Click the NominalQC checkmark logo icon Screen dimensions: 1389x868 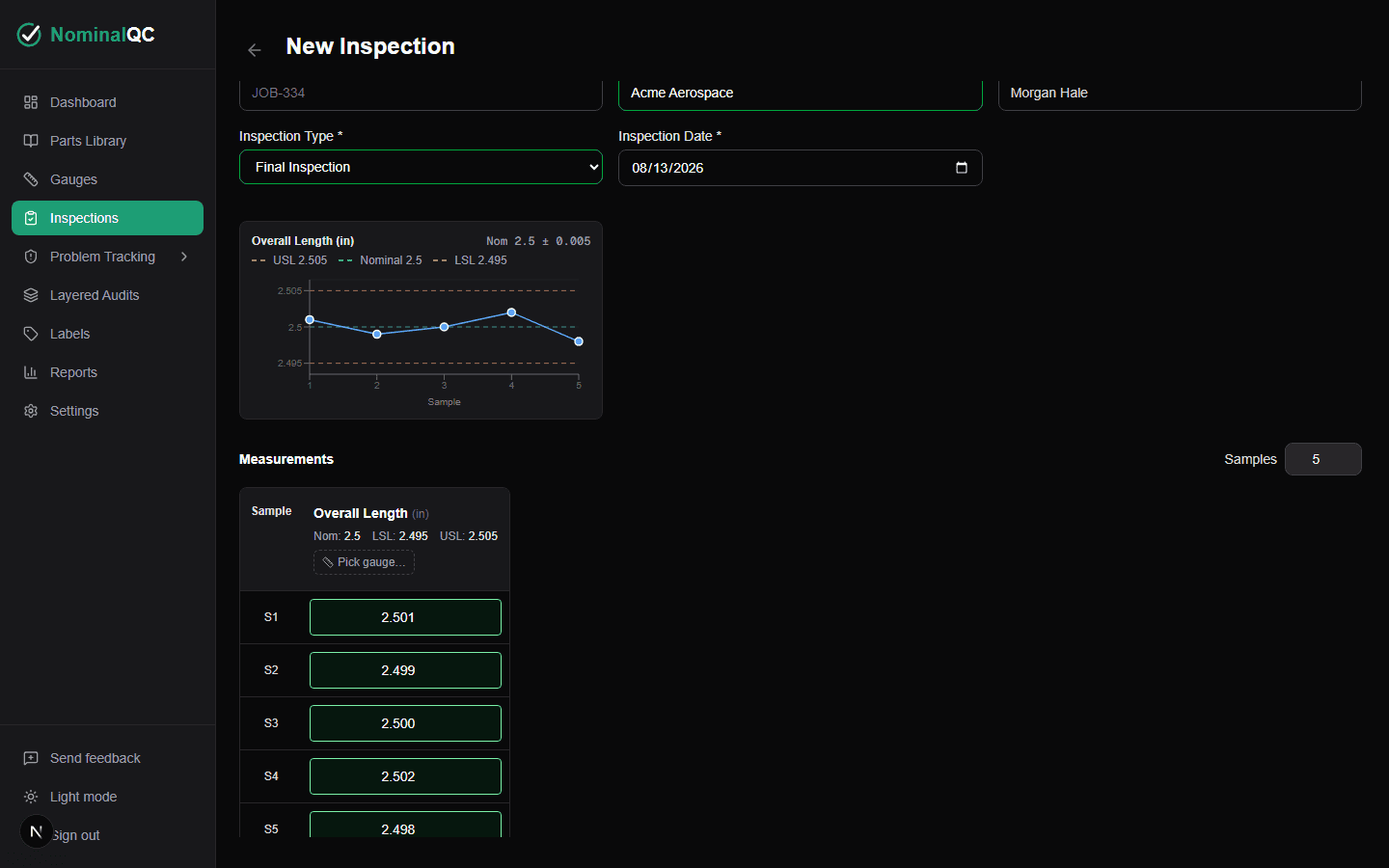click(30, 35)
